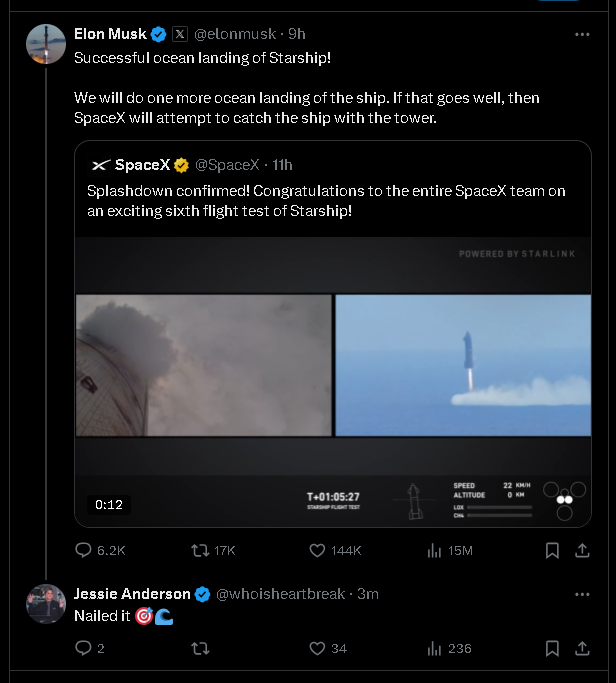This screenshot has width=616, height=683.
Task: Open more options on Elon Musk's tweet
Action: [582, 34]
